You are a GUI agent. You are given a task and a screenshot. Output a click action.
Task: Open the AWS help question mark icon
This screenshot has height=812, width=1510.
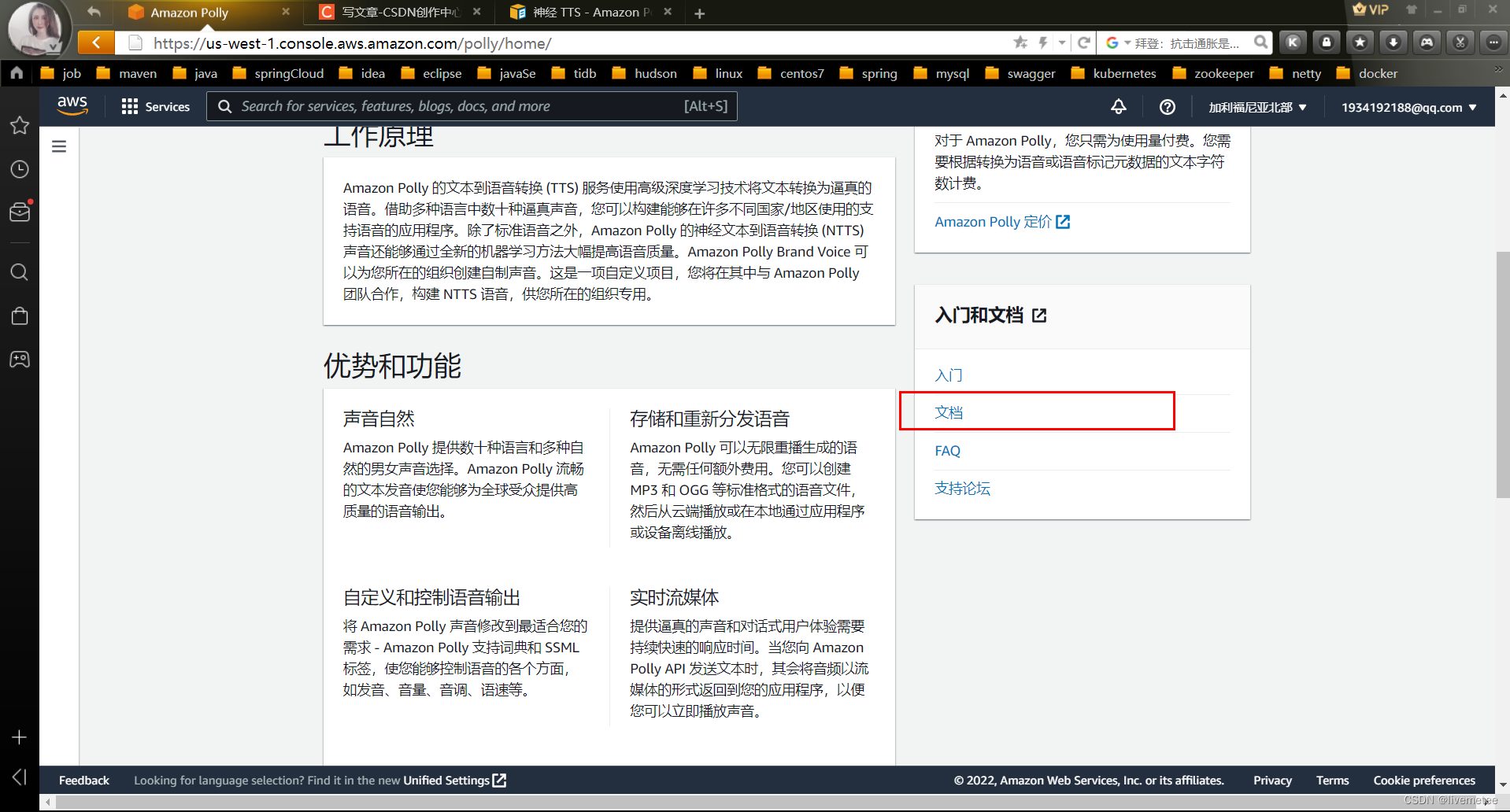1168,106
